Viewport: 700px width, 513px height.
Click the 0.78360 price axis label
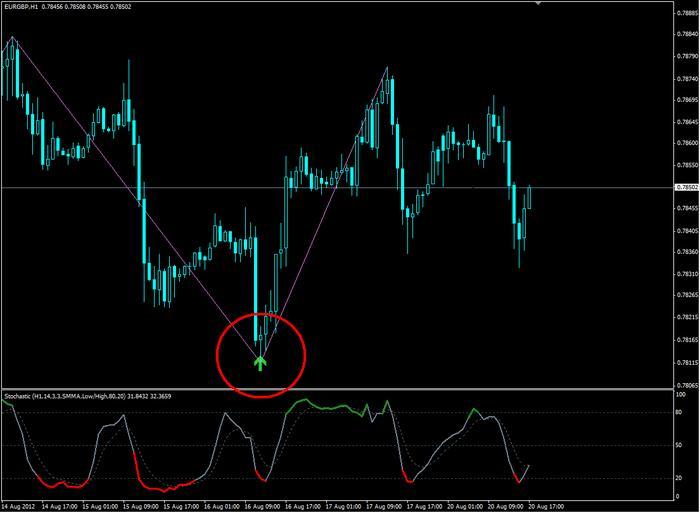(x=688, y=252)
